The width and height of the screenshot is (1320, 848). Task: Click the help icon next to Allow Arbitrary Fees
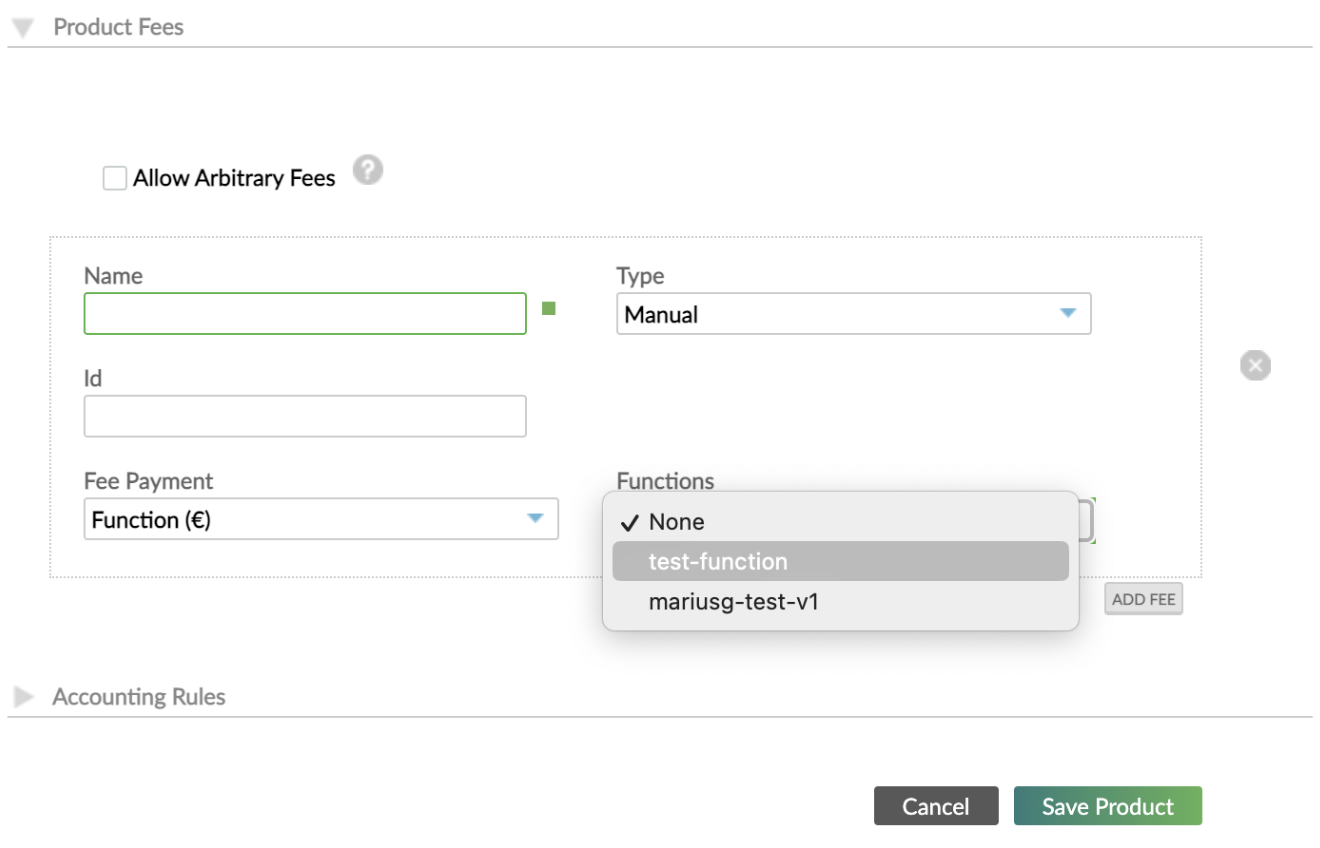[x=367, y=170]
